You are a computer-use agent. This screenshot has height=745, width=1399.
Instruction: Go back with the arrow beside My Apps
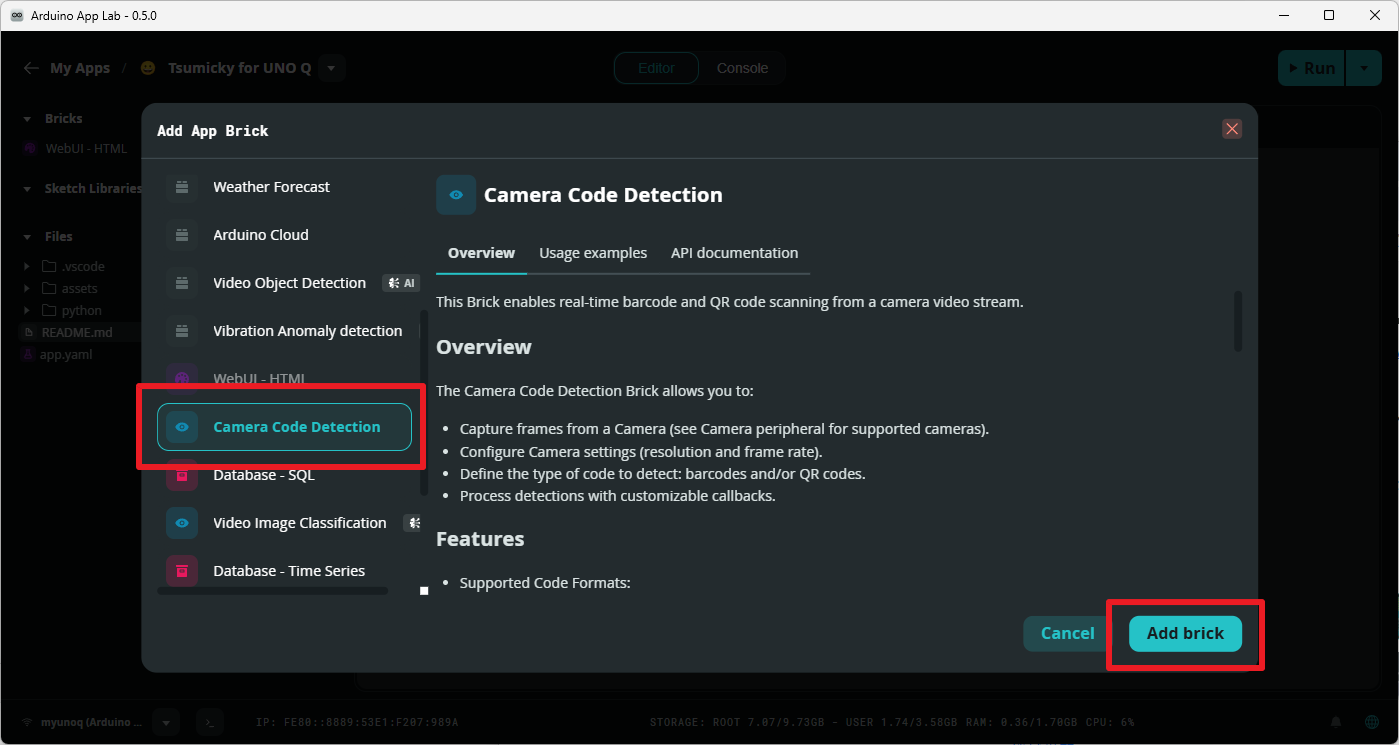pos(31,68)
